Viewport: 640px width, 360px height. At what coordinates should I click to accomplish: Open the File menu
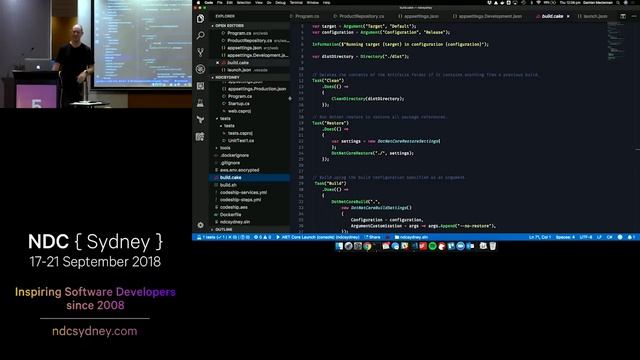220,2
